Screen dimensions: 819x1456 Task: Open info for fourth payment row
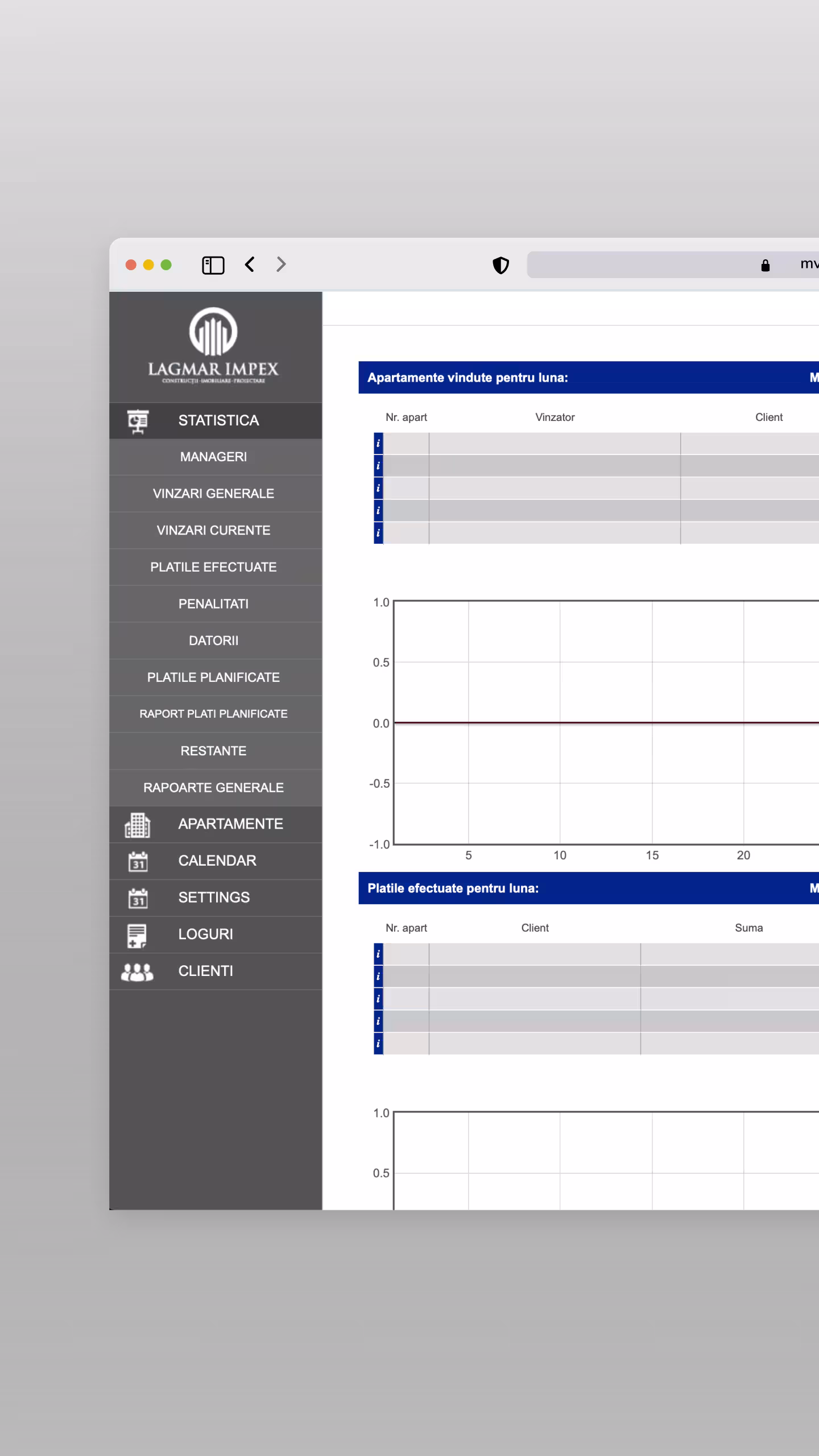378,1021
